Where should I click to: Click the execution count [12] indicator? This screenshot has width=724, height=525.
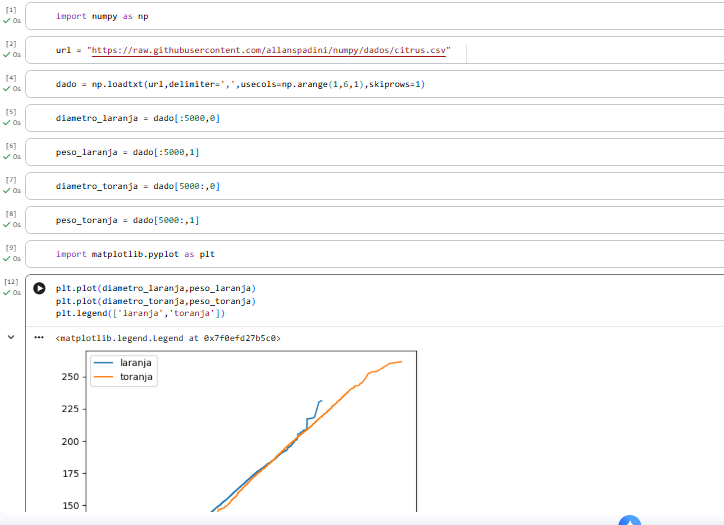coord(11,282)
